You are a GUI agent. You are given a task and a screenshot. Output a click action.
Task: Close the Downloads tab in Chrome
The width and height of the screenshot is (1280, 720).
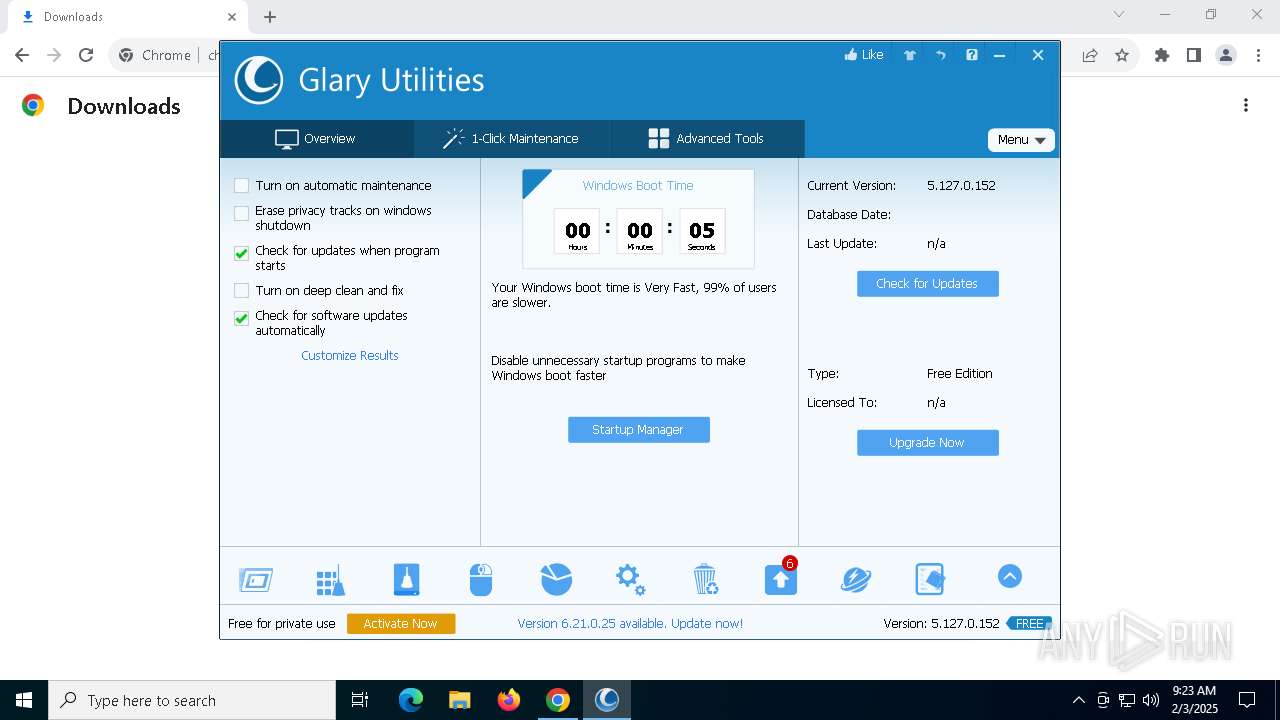(x=232, y=16)
